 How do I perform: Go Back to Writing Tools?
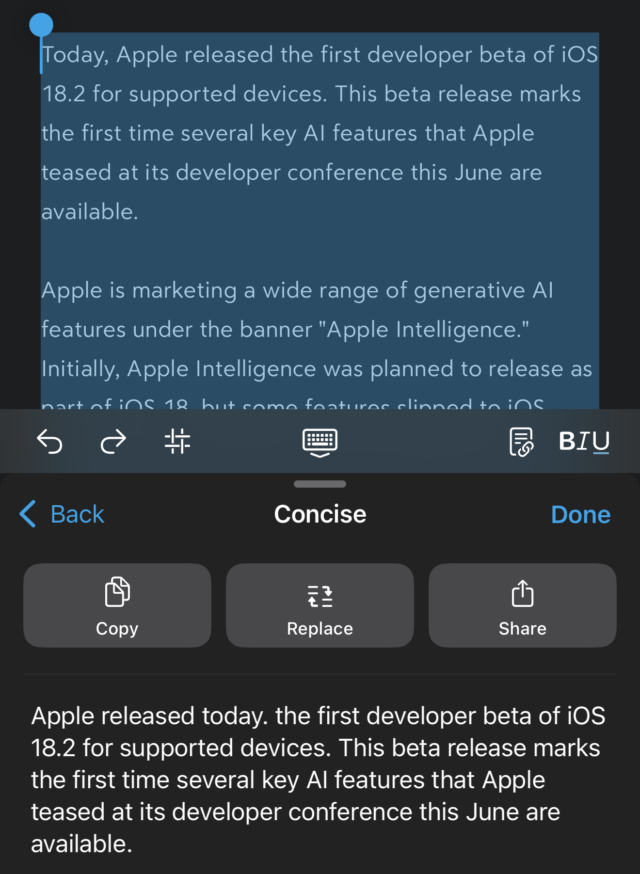click(75, 514)
